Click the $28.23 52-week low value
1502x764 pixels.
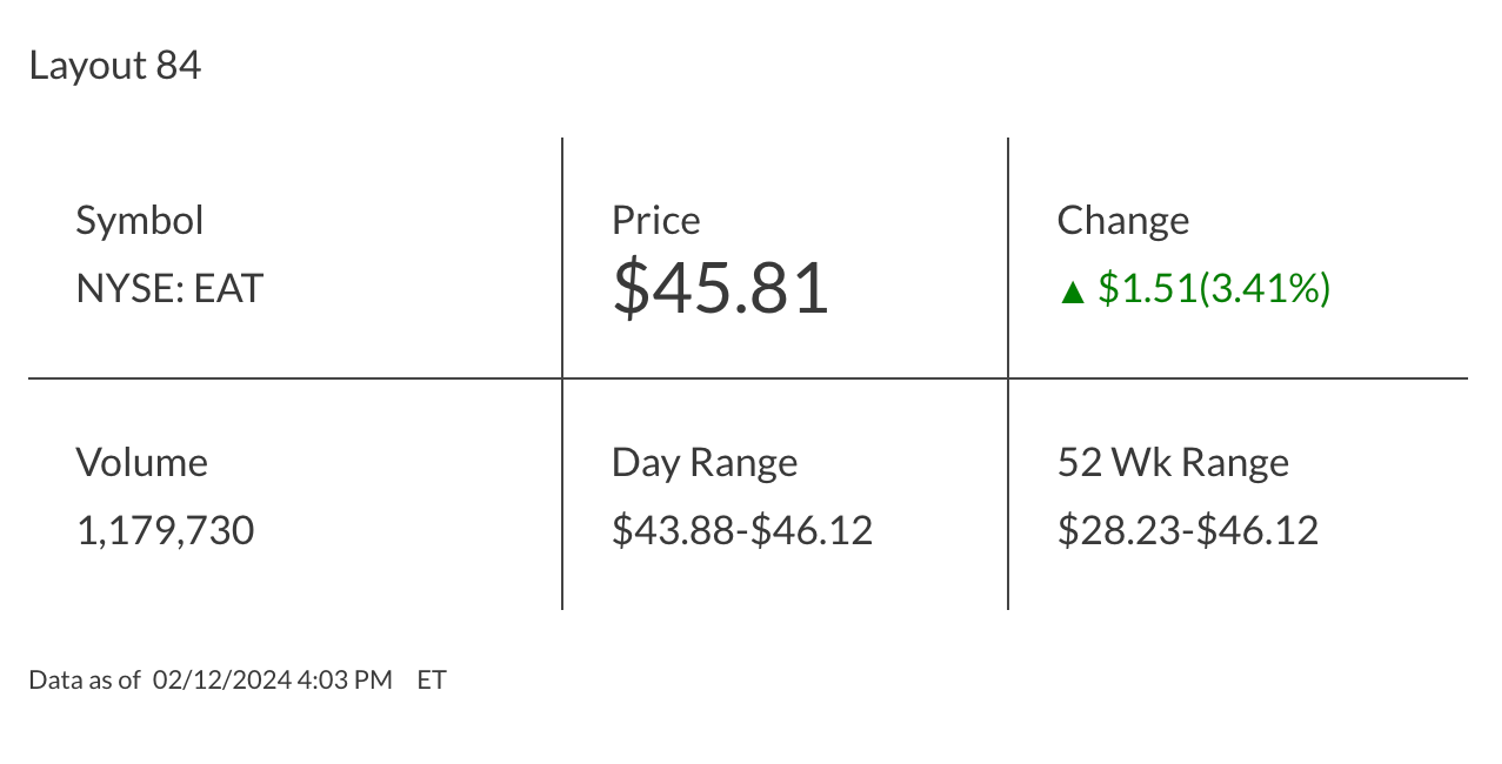1120,530
